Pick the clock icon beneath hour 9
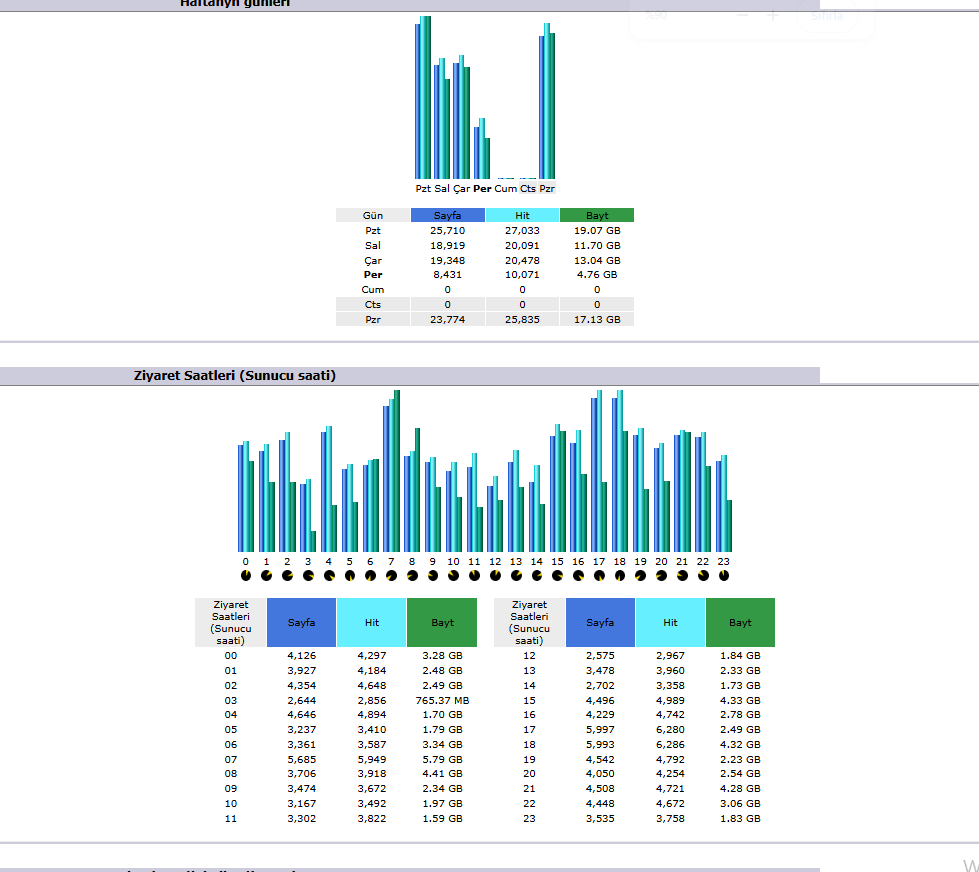This screenshot has height=872, width=979. pyautogui.click(x=433, y=576)
